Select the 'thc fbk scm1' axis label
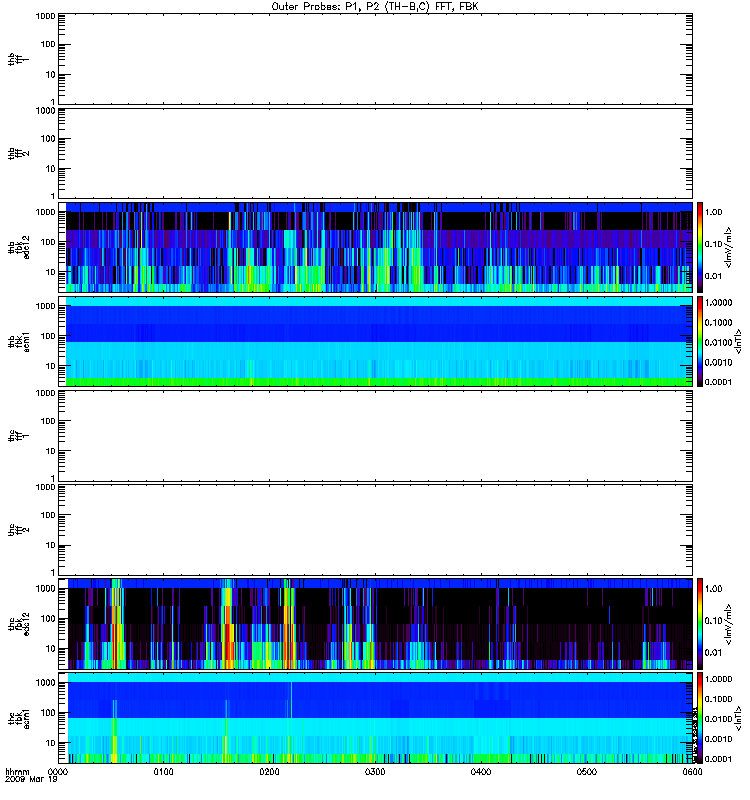Image resolution: width=750 pixels, height=800 pixels. coord(18,718)
